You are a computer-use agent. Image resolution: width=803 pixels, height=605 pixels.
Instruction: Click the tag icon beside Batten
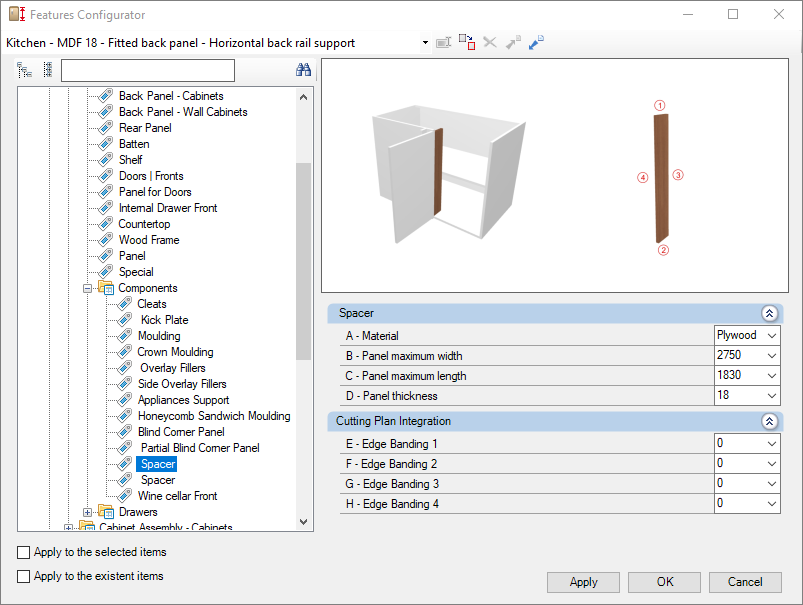coord(105,144)
